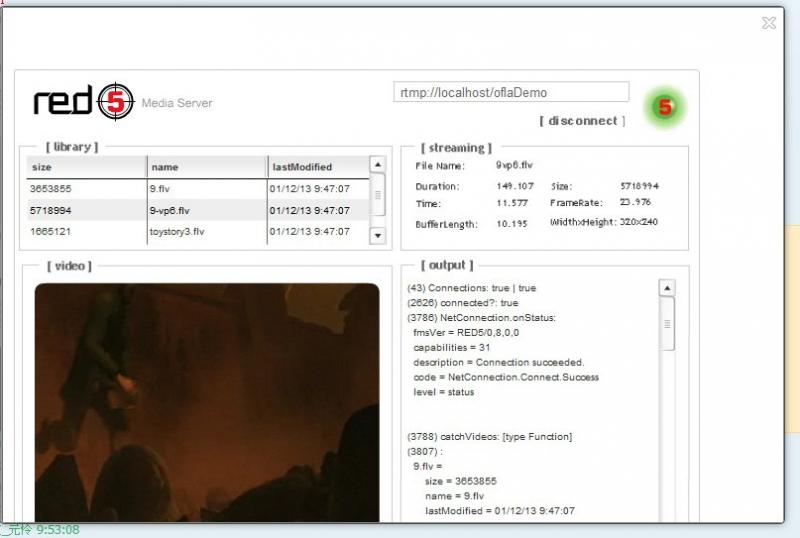Click the output line 'capabilities = 31'
This screenshot has width=800, height=538.
pyautogui.click(x=452, y=348)
